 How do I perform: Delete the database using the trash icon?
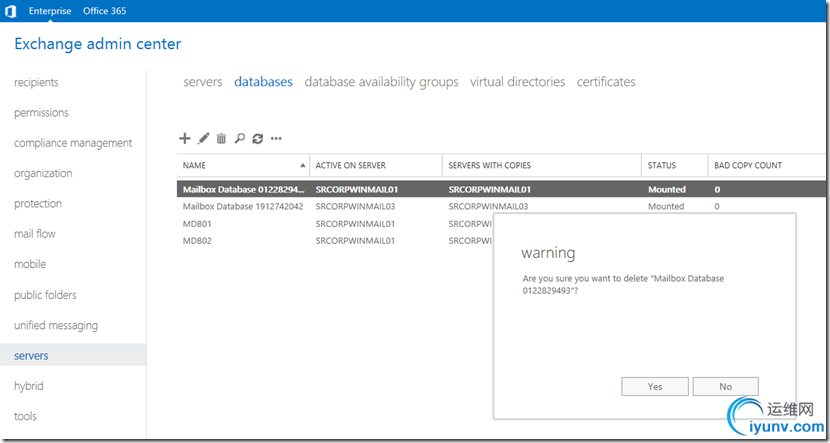221,139
